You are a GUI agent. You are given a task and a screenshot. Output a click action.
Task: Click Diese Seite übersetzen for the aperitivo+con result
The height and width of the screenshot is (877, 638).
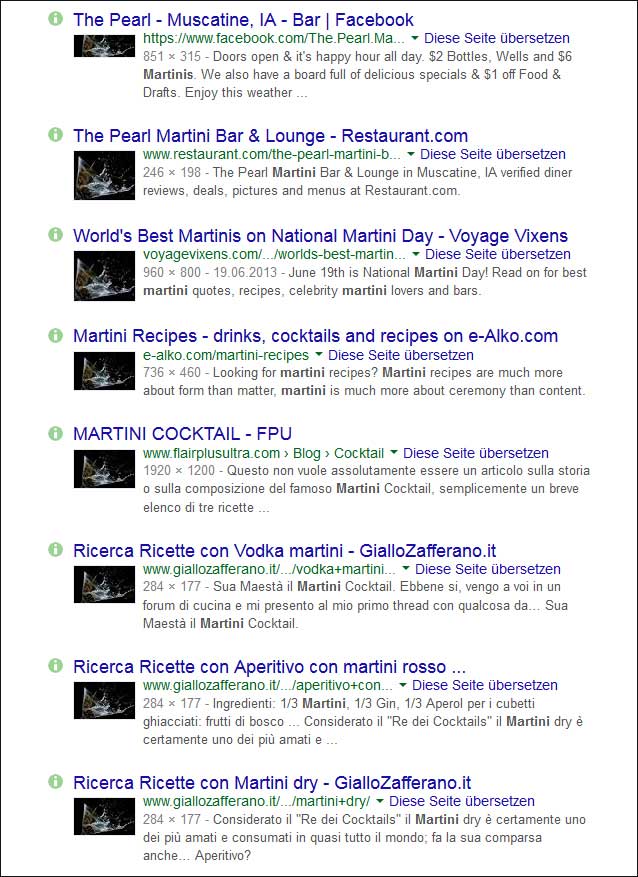tap(485, 685)
